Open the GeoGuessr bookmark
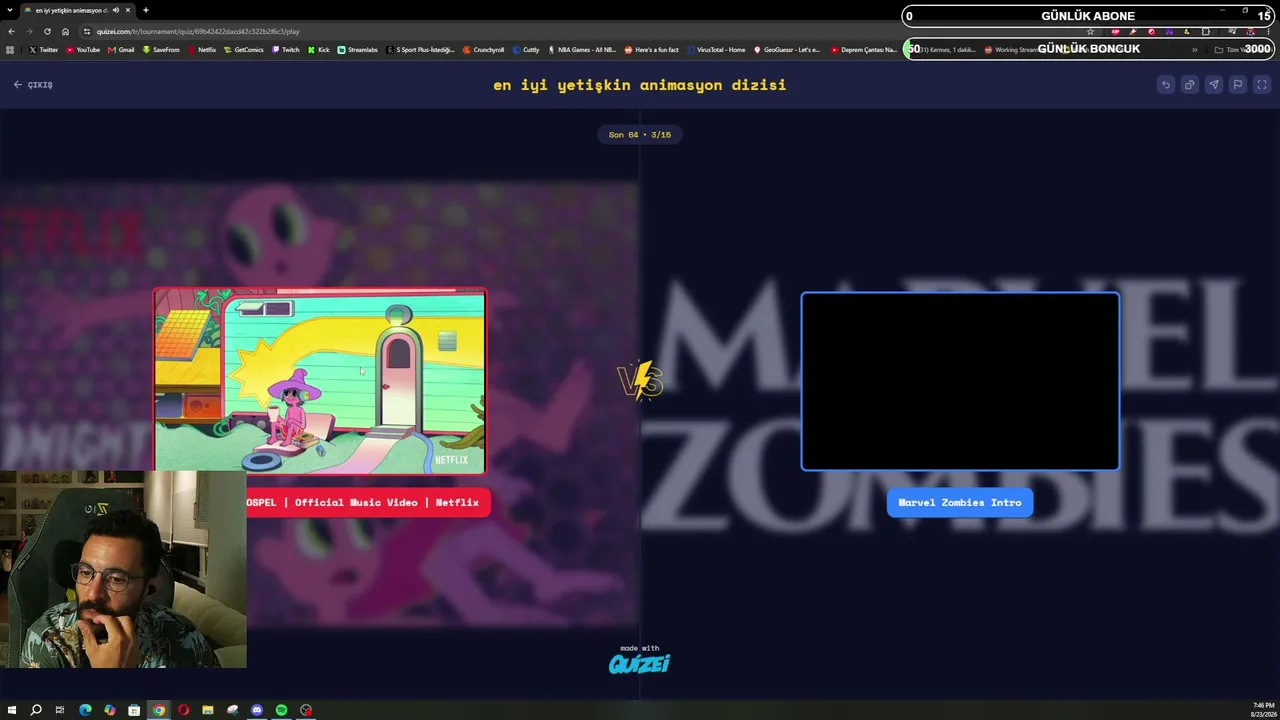The height and width of the screenshot is (720, 1280). click(787, 50)
